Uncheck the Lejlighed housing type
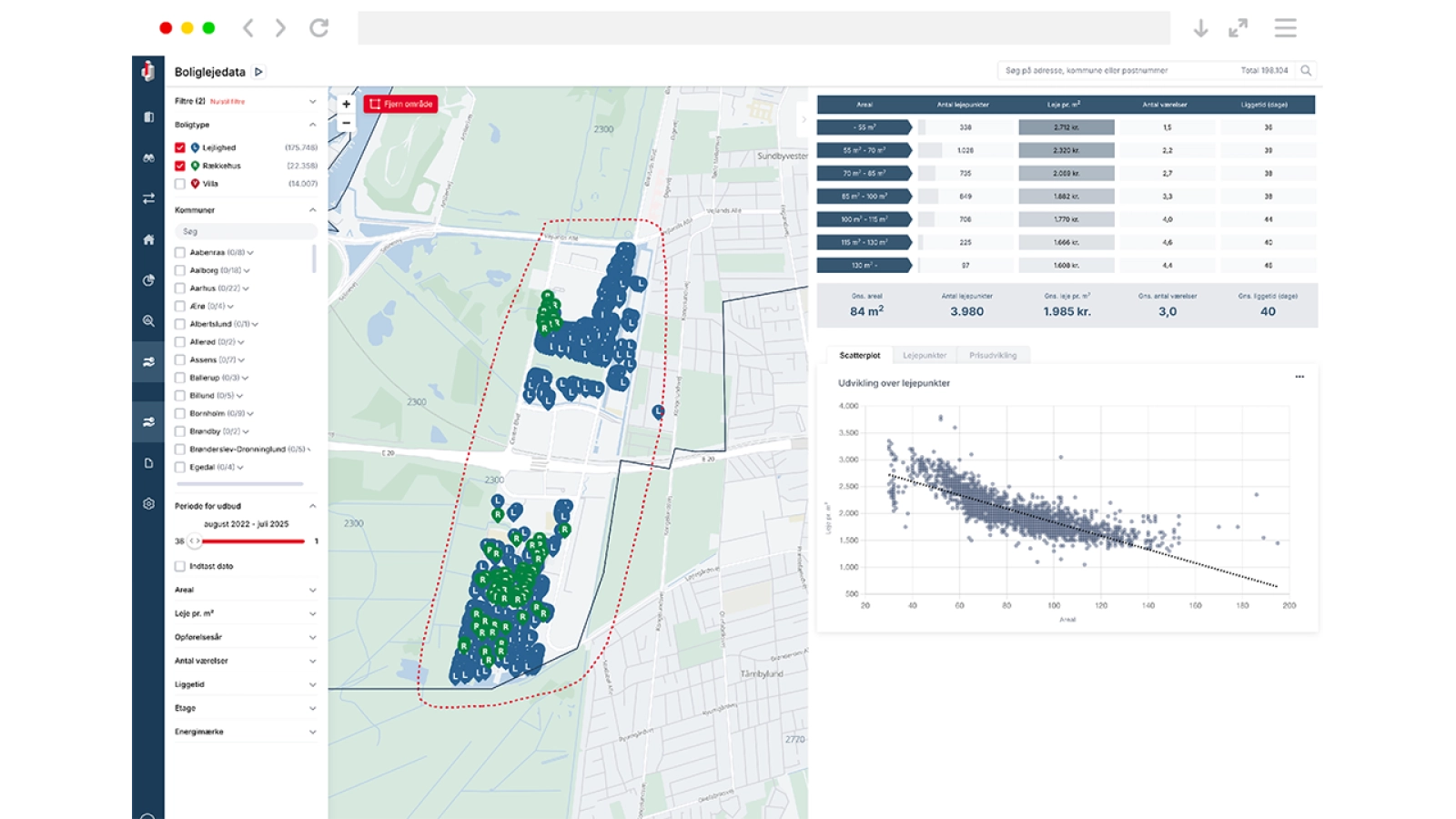 180,147
